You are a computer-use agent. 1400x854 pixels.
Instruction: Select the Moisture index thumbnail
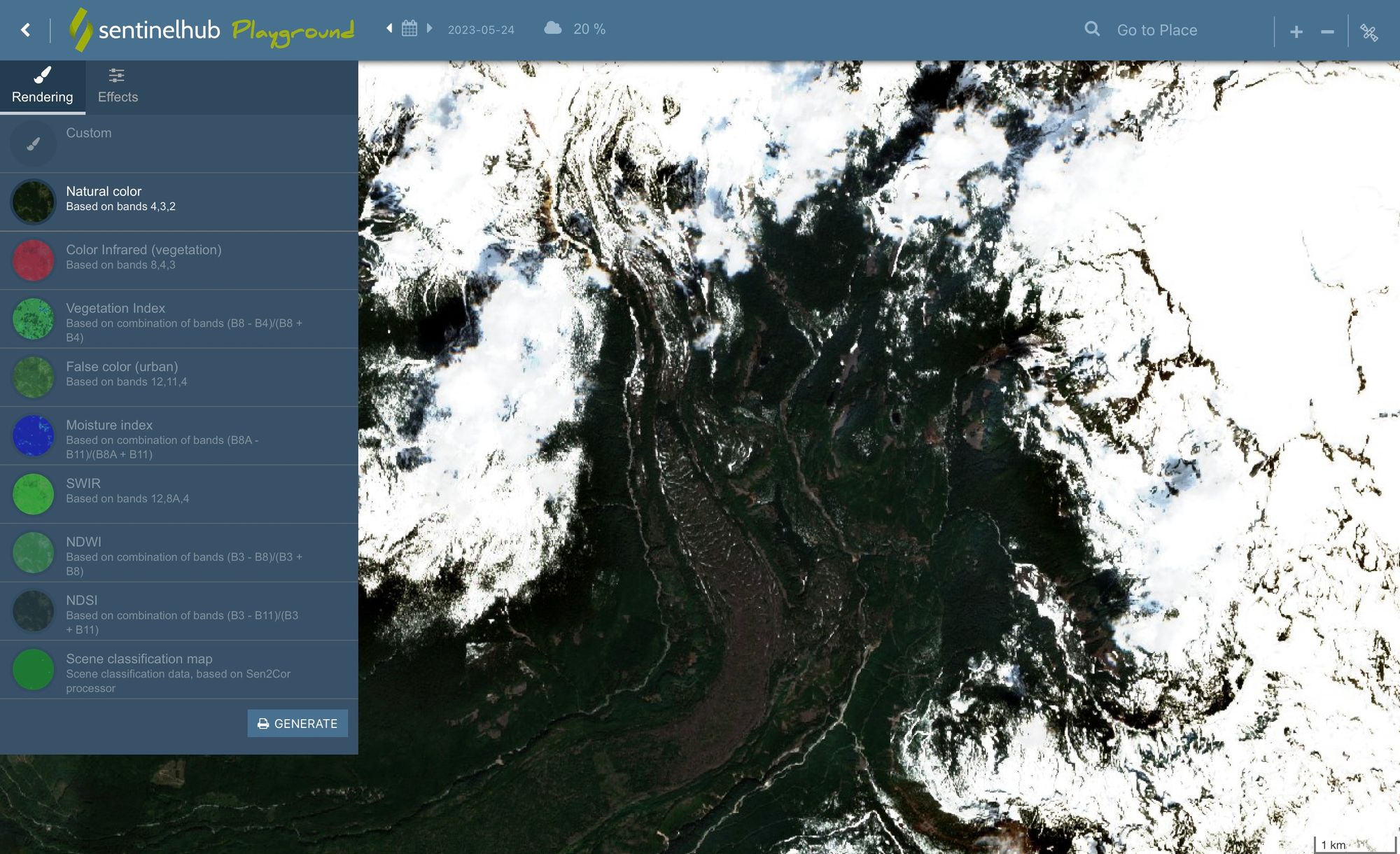(x=34, y=435)
